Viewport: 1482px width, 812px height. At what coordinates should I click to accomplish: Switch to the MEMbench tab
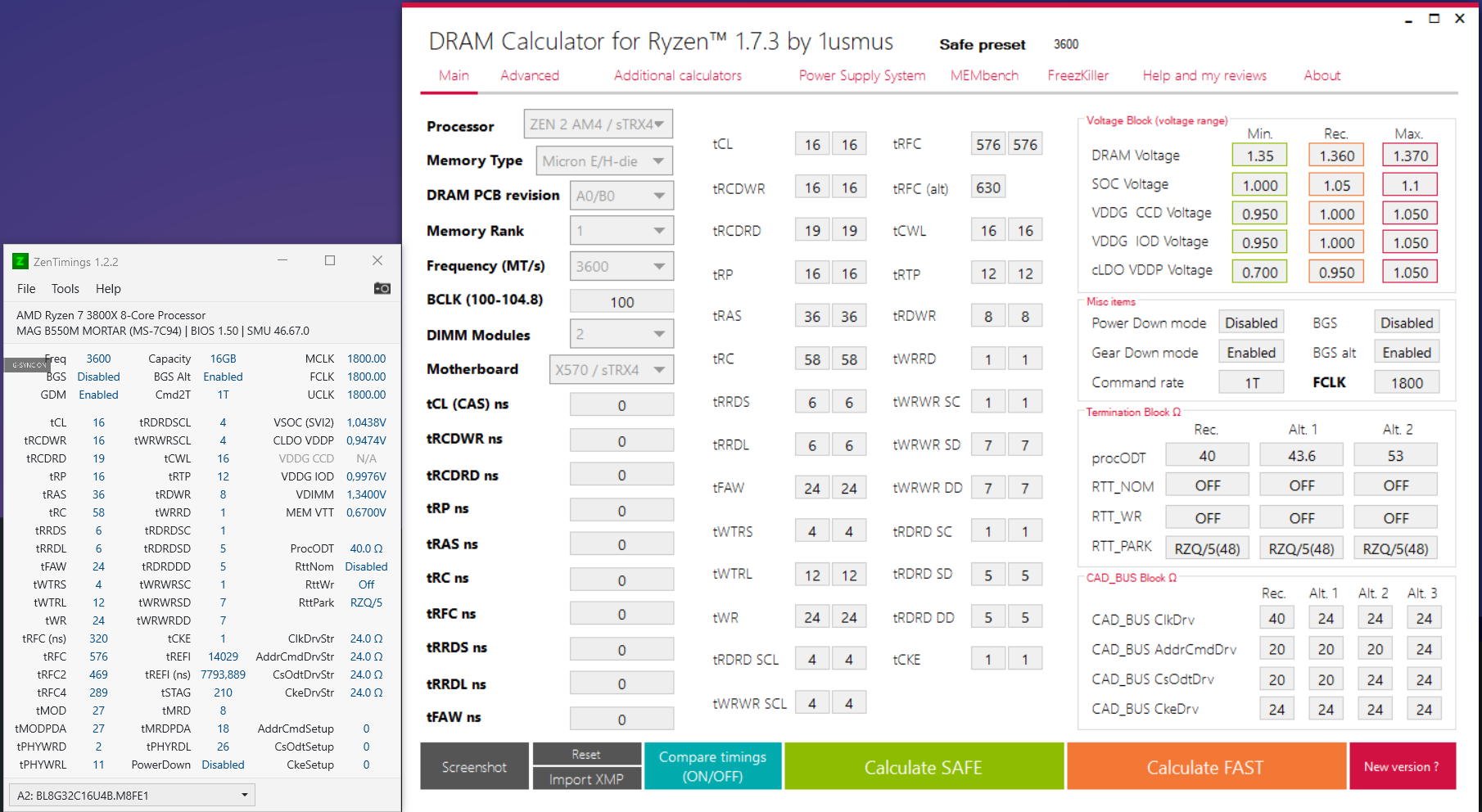click(984, 75)
